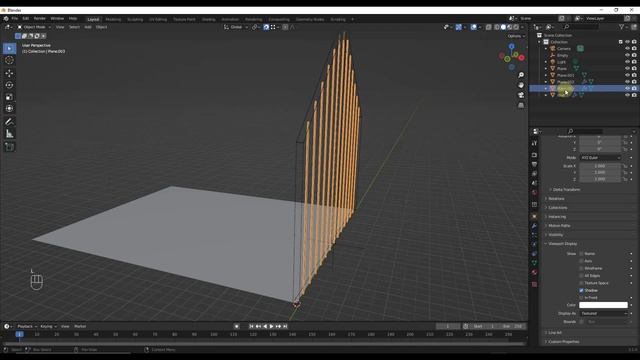
Task: Disable rendering for Empty camera icon
Action: pos(634,55)
